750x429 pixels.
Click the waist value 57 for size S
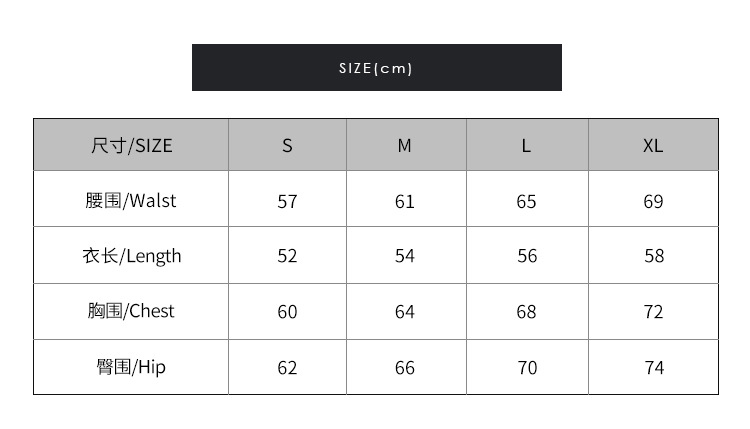point(287,201)
